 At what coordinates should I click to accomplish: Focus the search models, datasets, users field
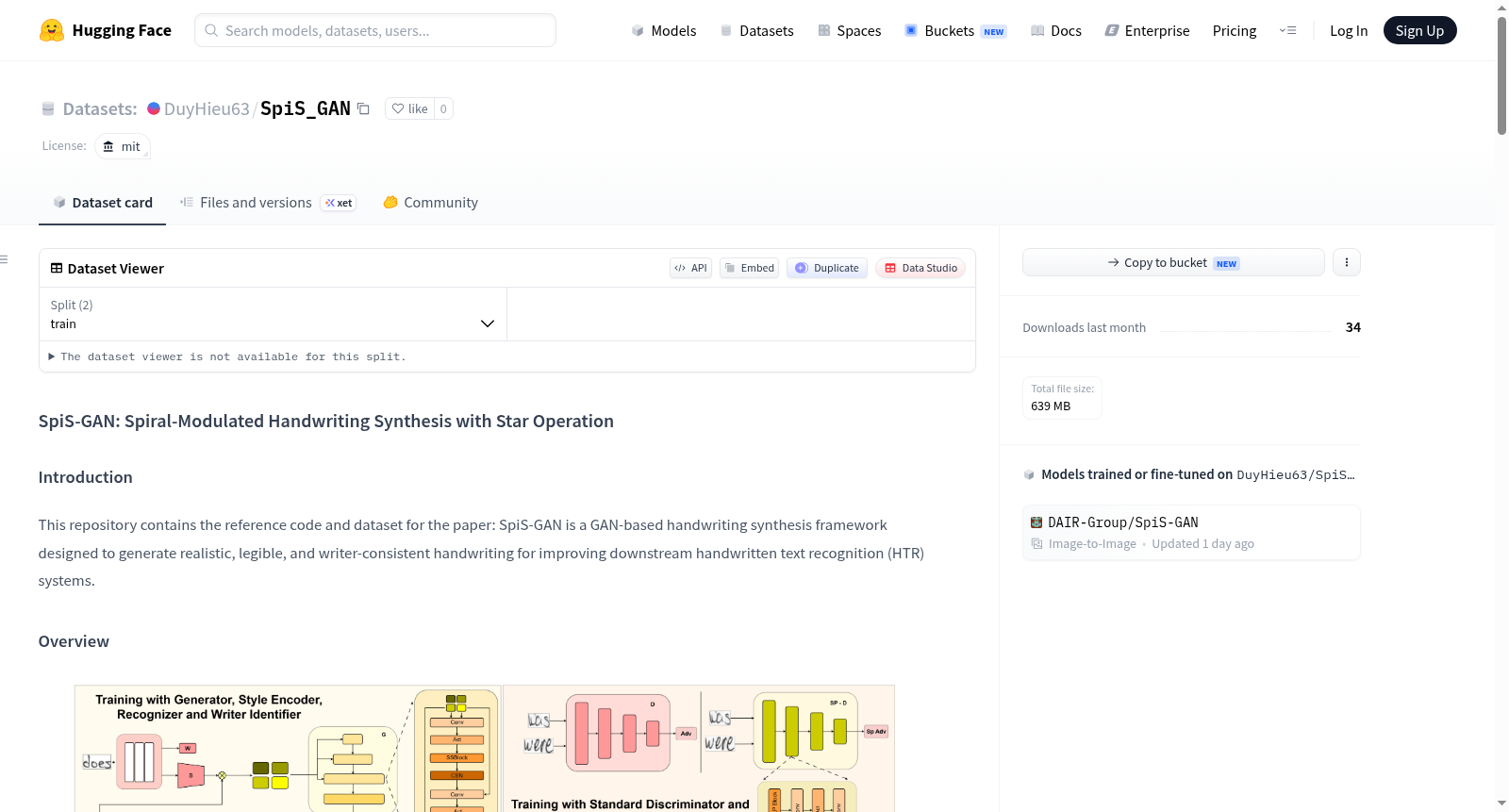[x=375, y=30]
